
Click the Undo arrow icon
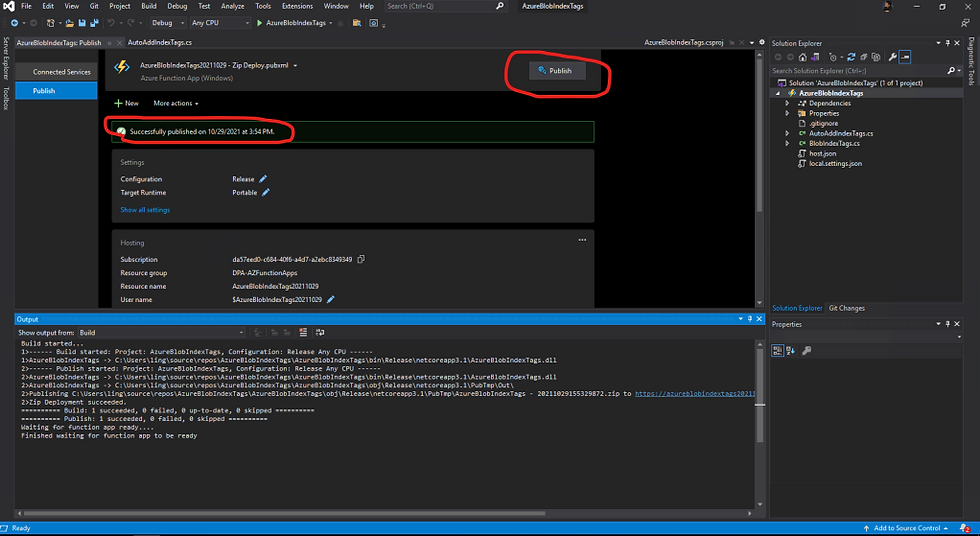(111, 23)
